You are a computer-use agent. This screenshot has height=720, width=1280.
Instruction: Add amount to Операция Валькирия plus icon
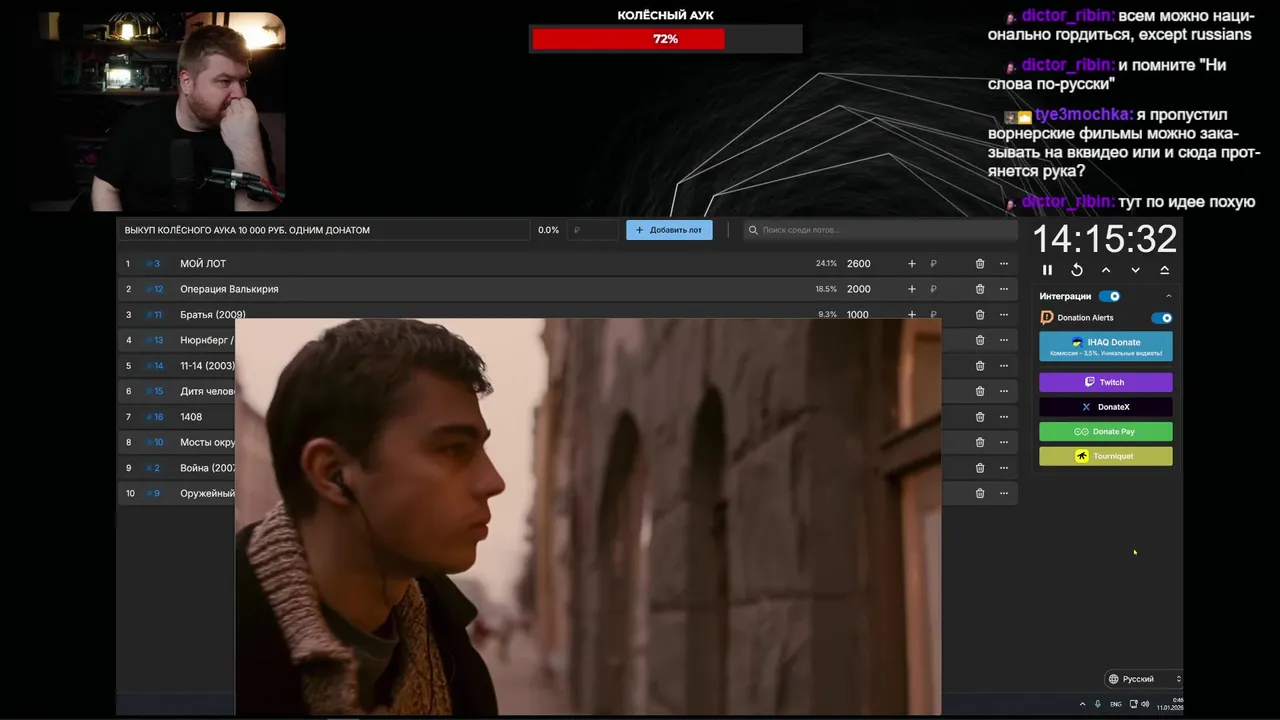(912, 289)
